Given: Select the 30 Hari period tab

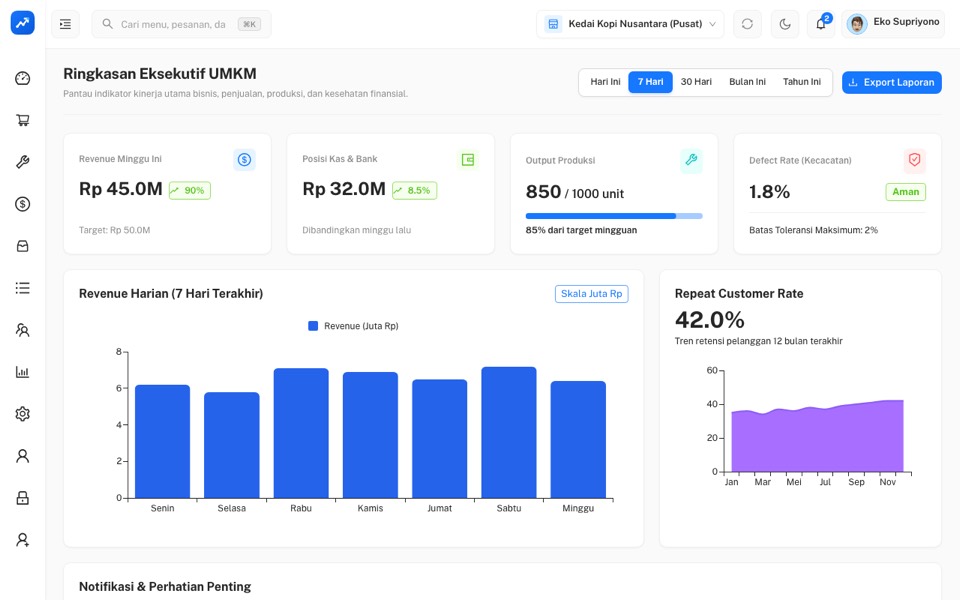Looking at the screenshot, I should (x=696, y=82).
